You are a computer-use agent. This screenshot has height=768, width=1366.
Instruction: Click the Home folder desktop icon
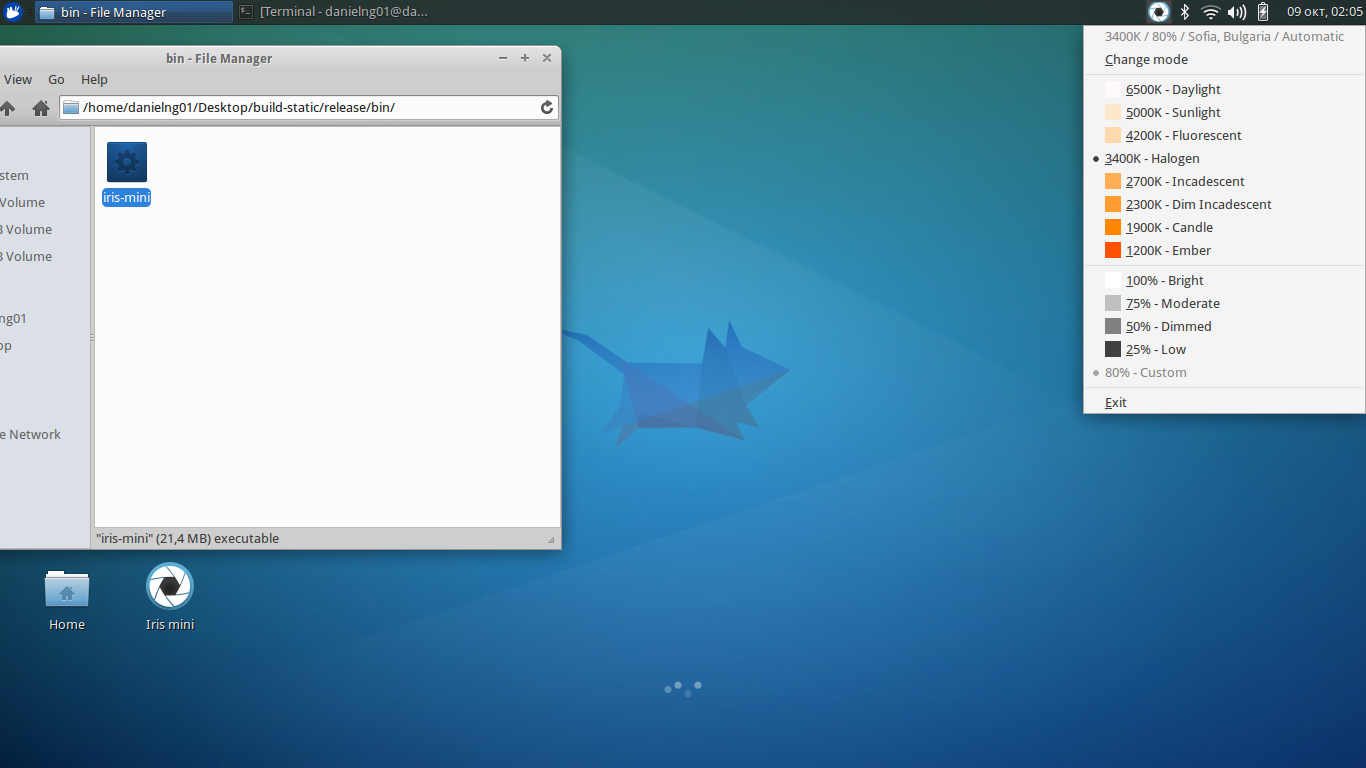(67, 590)
